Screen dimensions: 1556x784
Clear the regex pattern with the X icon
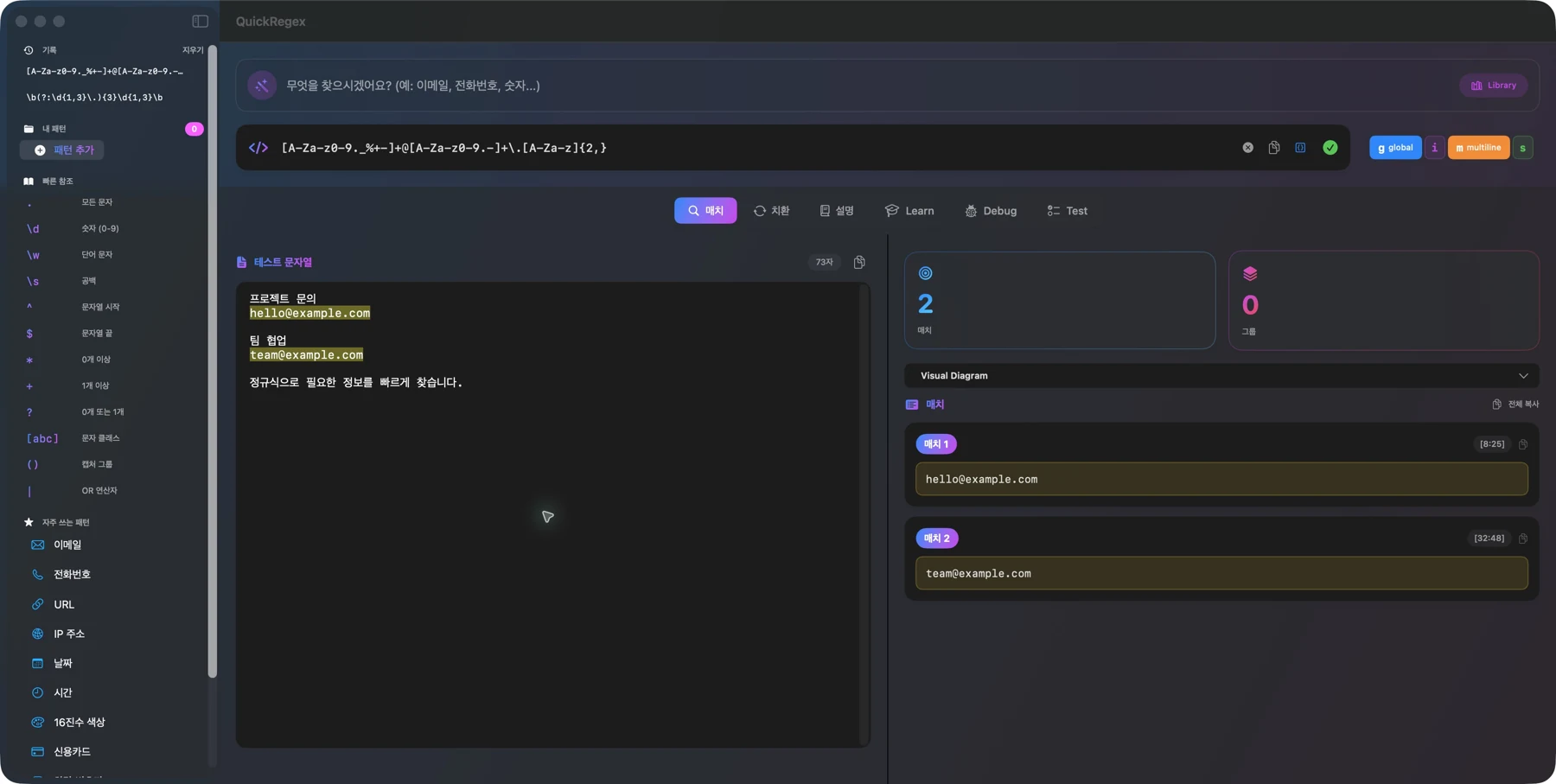click(x=1247, y=148)
